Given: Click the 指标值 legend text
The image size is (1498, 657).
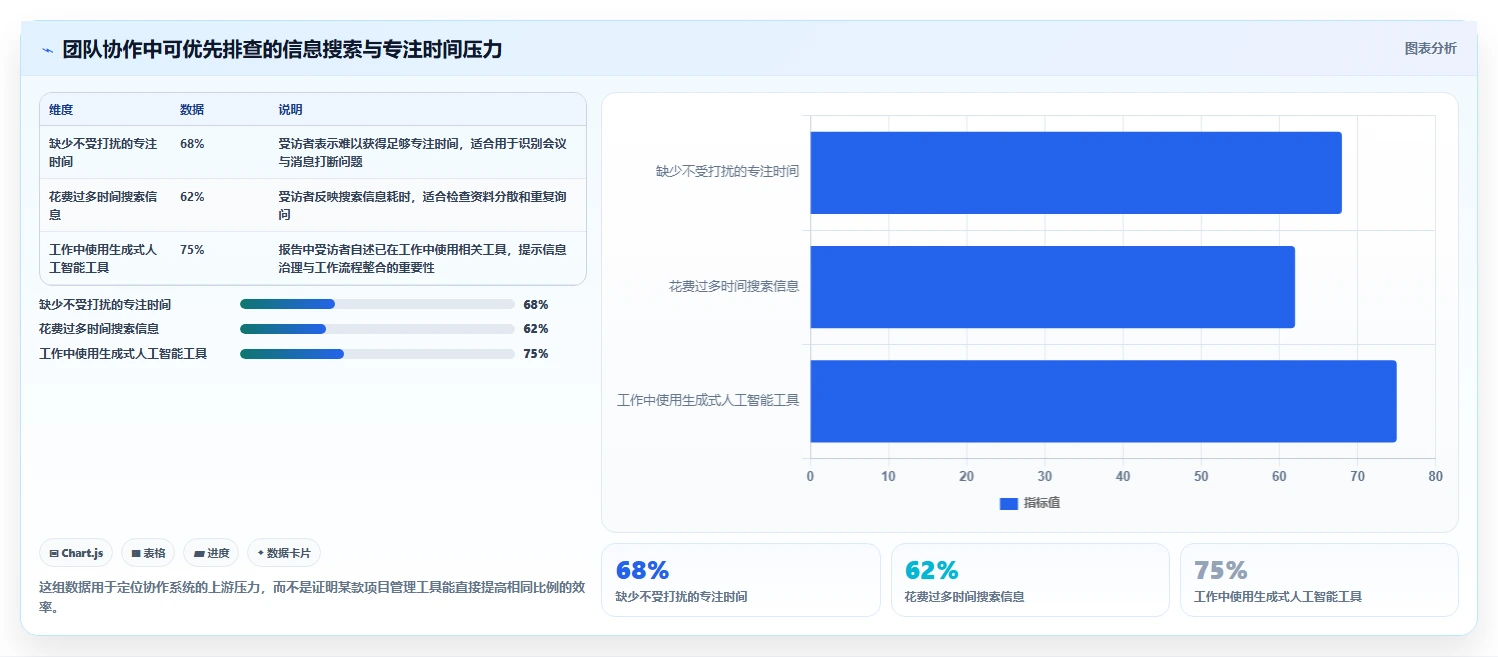Looking at the screenshot, I should click(x=1042, y=503).
